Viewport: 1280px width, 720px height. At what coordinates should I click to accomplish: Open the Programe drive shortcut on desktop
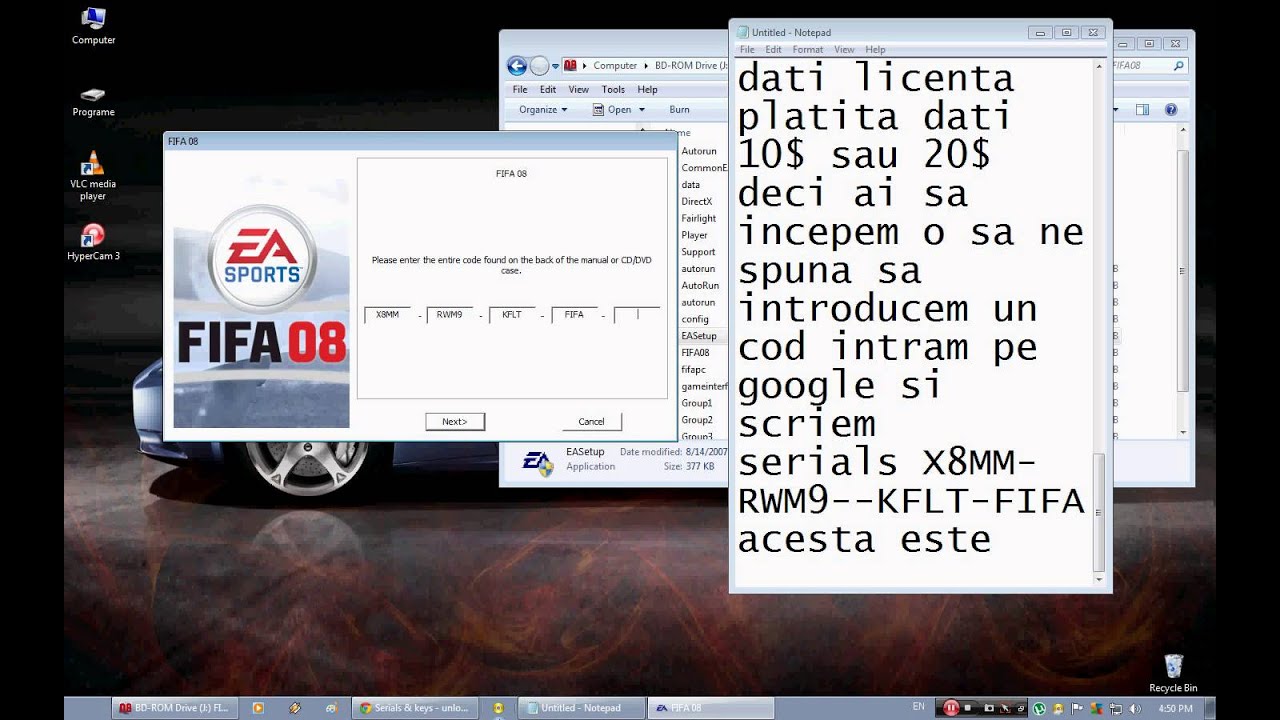(93, 102)
